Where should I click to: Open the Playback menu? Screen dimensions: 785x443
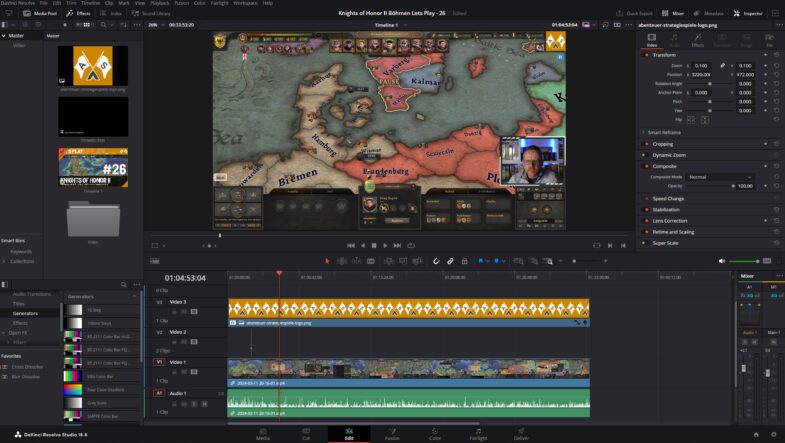pos(160,3)
